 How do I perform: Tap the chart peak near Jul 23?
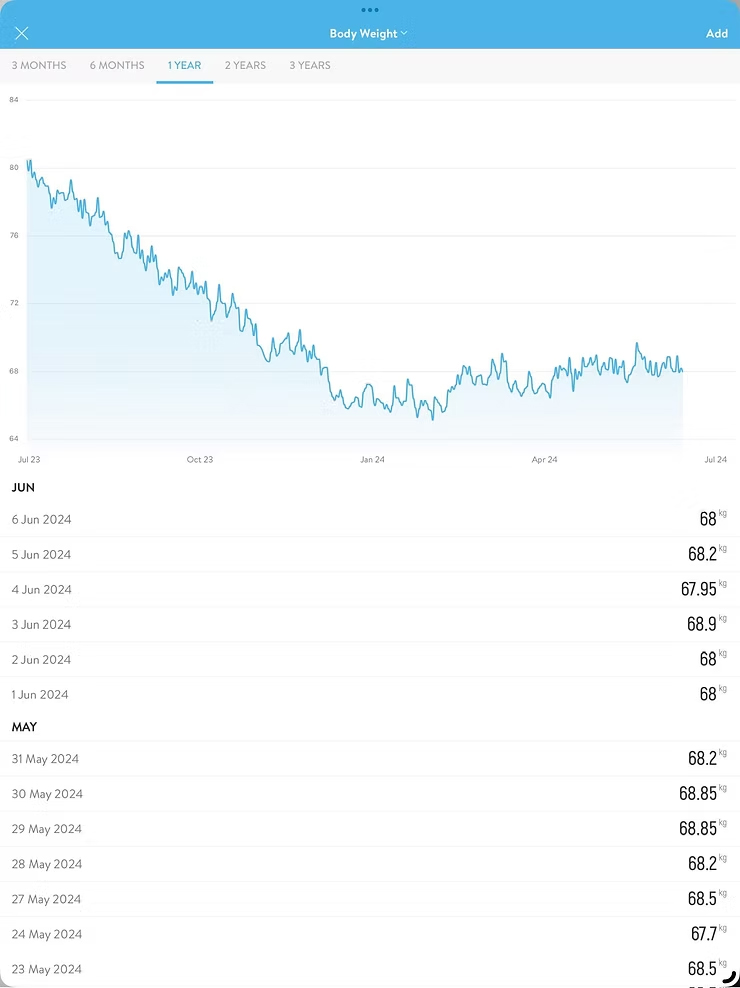[29, 161]
